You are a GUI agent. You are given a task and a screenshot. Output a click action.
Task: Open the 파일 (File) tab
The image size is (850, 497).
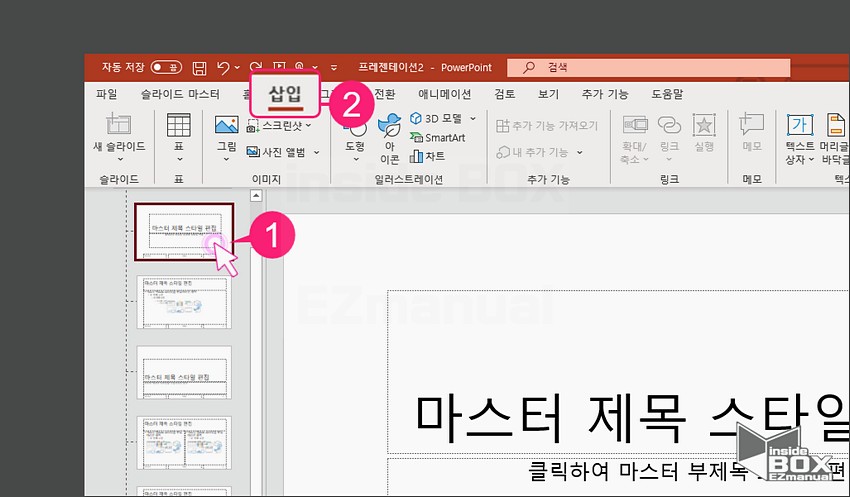point(107,94)
